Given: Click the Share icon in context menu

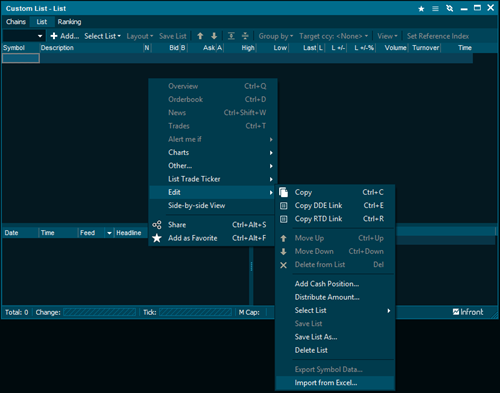Looking at the screenshot, I should tap(157, 225).
